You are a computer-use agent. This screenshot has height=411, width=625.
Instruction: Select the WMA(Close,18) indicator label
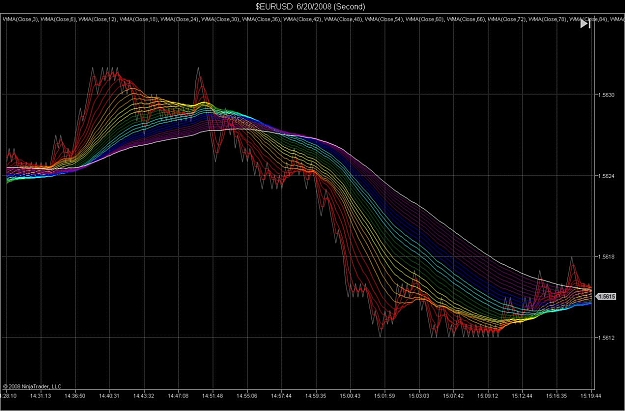140,19
